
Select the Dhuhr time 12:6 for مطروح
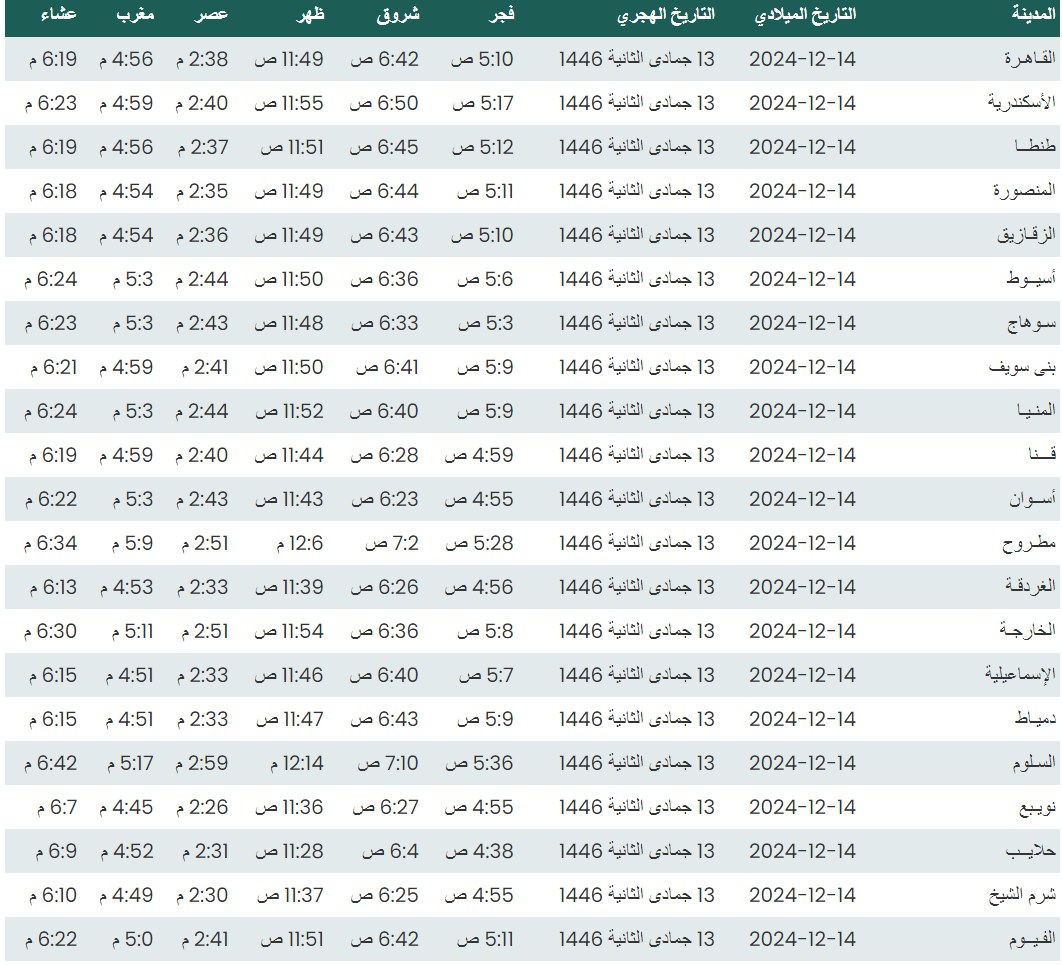(x=300, y=543)
